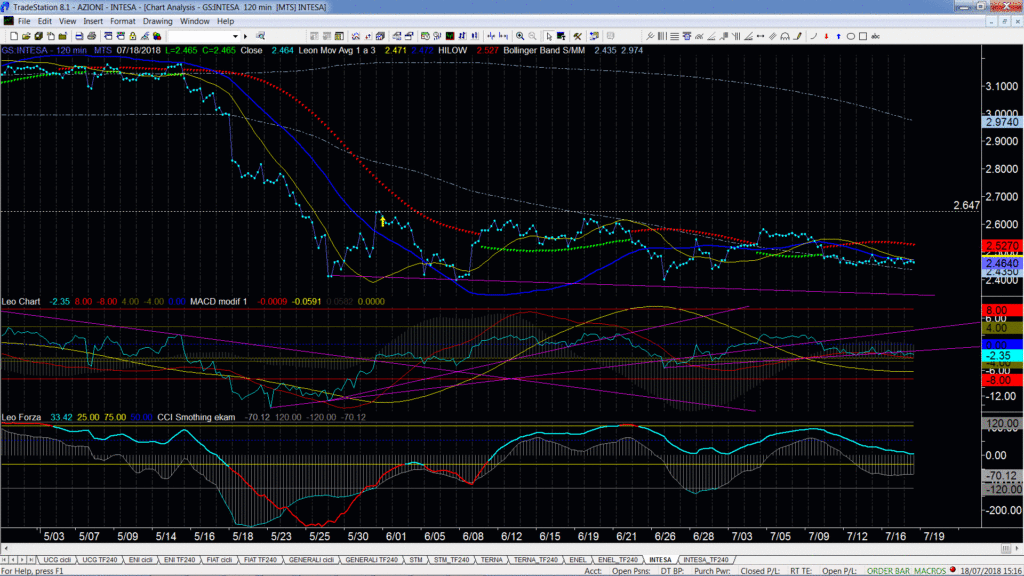Screen dimensions: 1024x576
Task: Click the 2.4640 last price label
Action: [x=1002, y=264]
